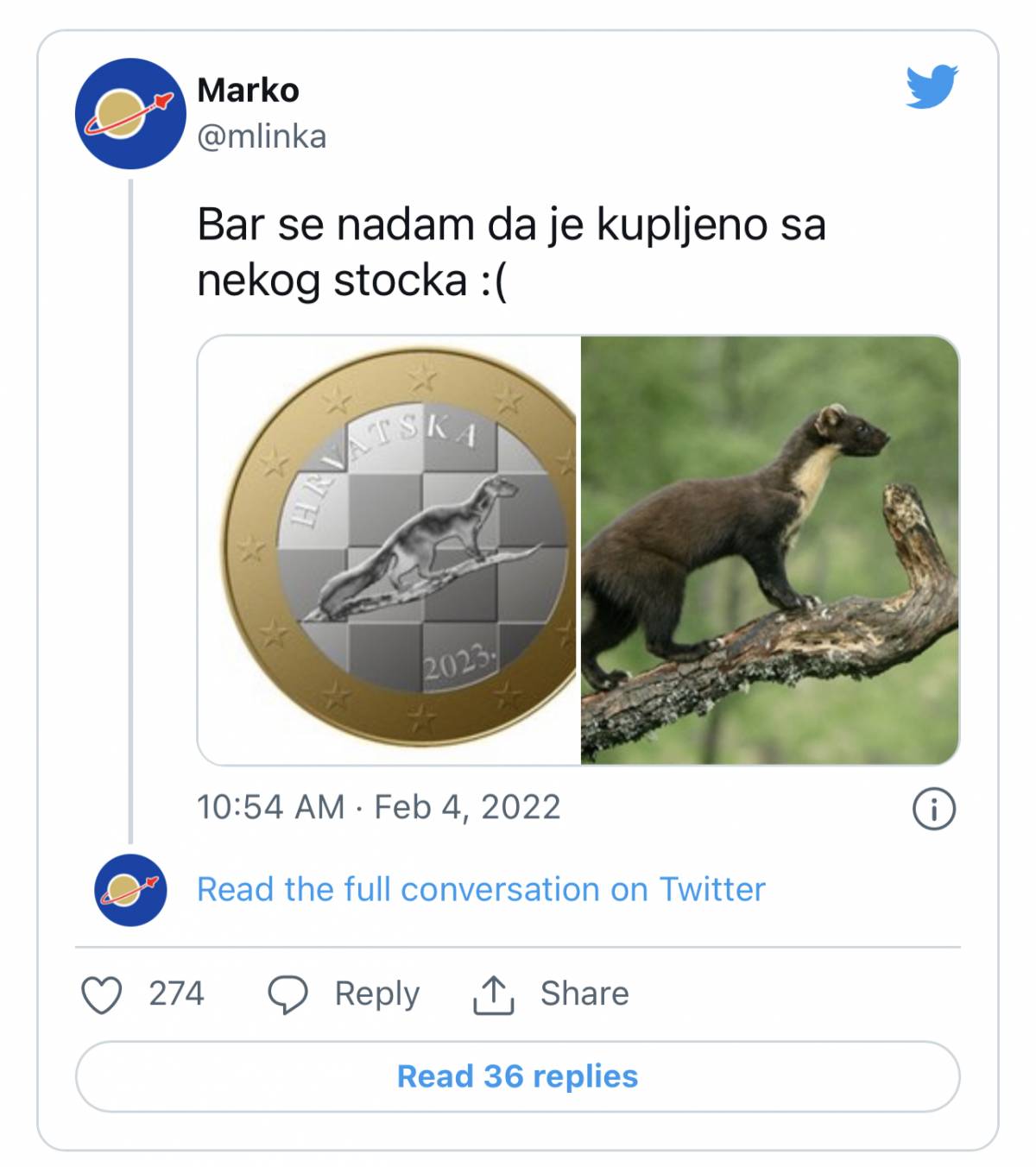Click the 10:54 AM Feb 4, 2022 timestamp
This screenshot has width=1036, height=1167.
tap(378, 807)
